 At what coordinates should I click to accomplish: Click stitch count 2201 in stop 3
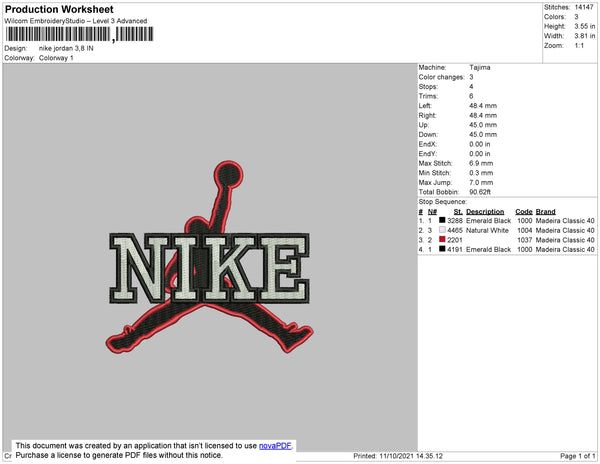[x=455, y=240]
